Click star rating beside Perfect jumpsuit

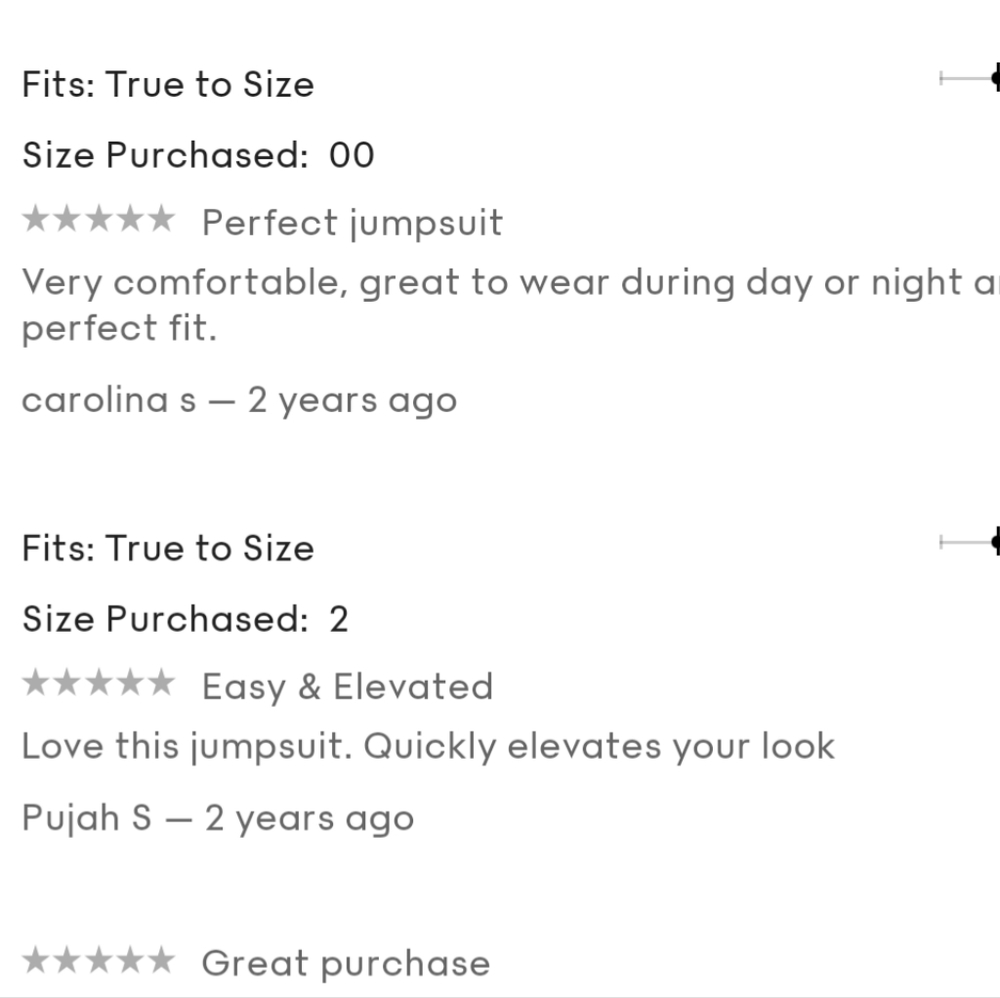97,220
